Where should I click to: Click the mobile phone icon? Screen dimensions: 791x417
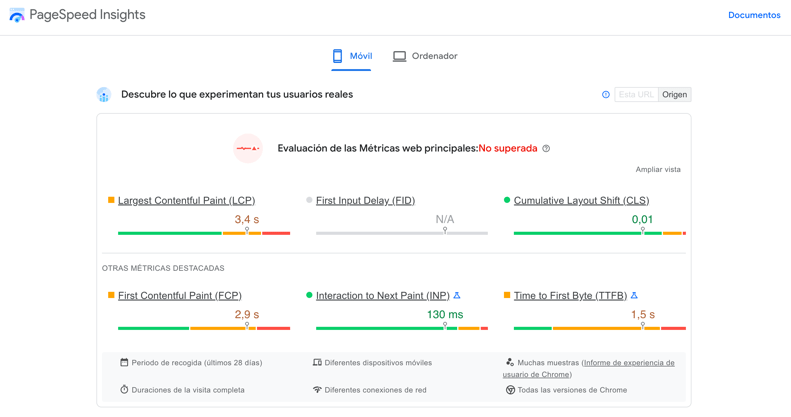point(337,56)
